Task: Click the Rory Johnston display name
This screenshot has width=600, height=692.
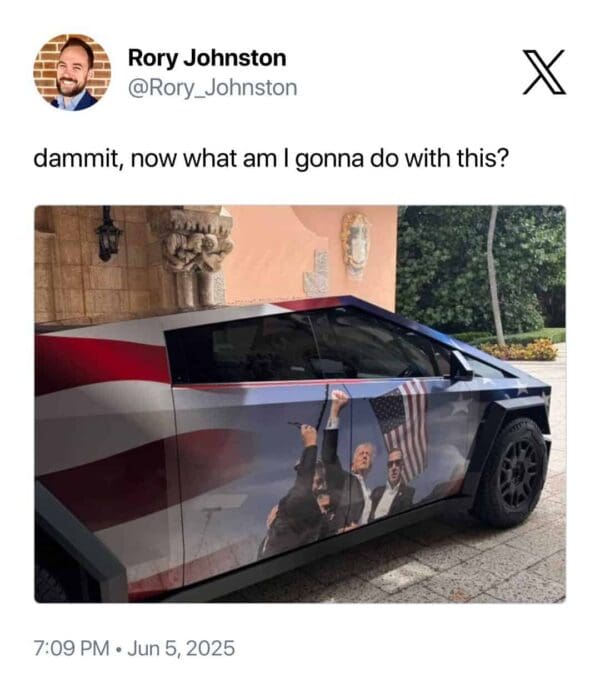Action: click(207, 58)
